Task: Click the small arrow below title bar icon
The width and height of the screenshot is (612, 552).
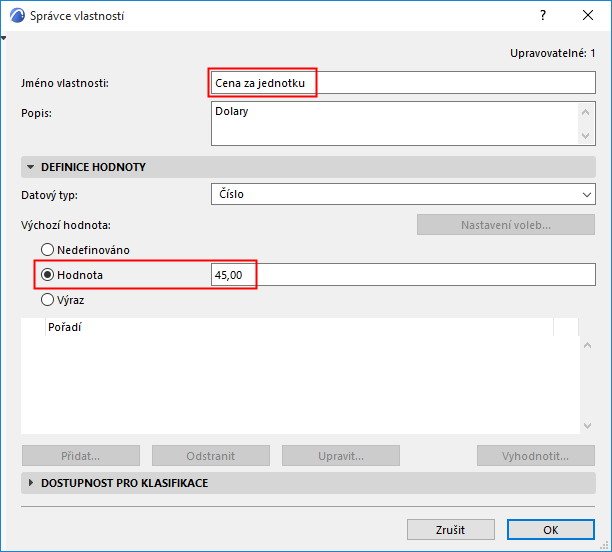Action: pyautogui.click(x=4, y=38)
